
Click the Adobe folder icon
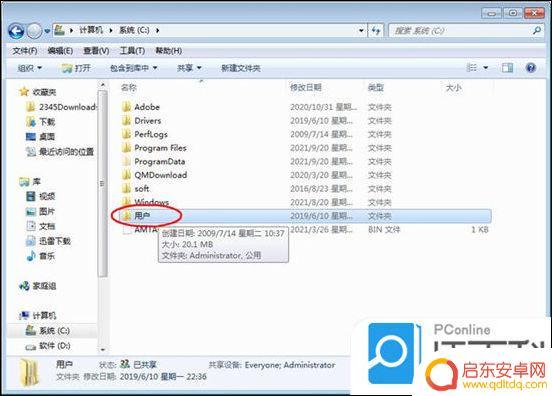point(126,107)
